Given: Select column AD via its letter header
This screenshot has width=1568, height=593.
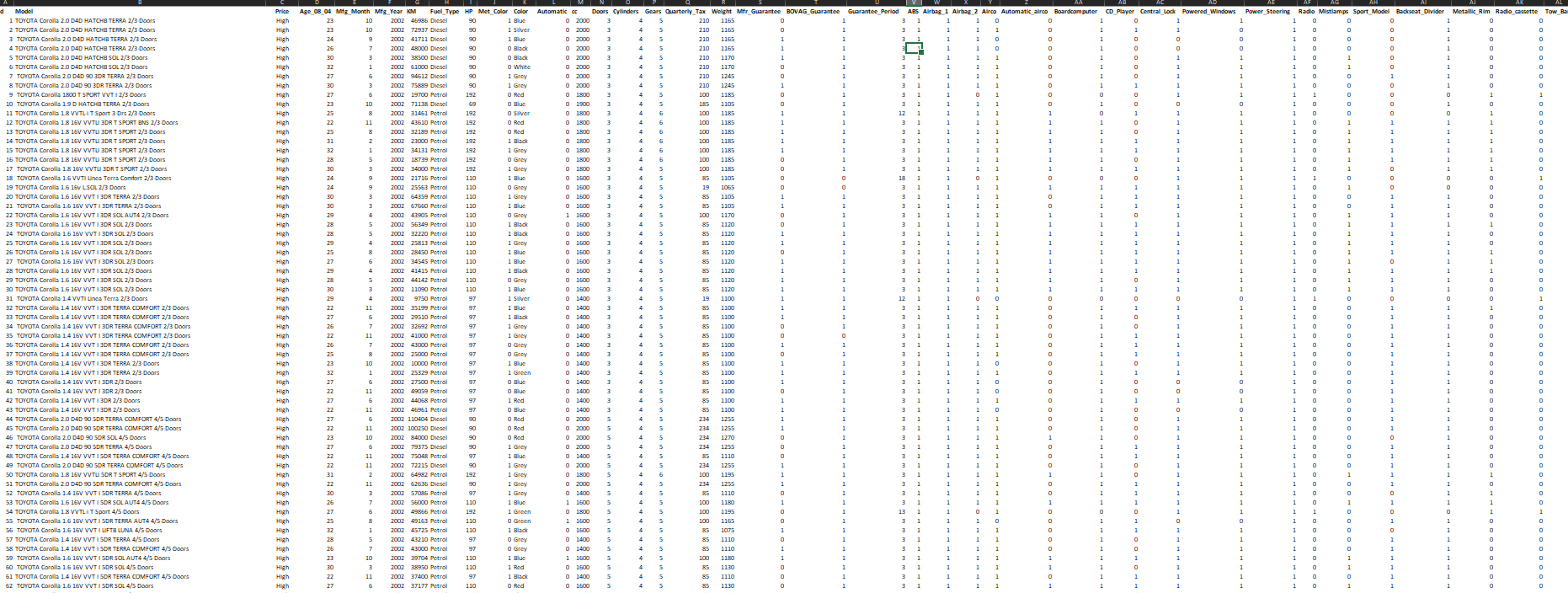Looking at the screenshot, I should point(1211,3).
